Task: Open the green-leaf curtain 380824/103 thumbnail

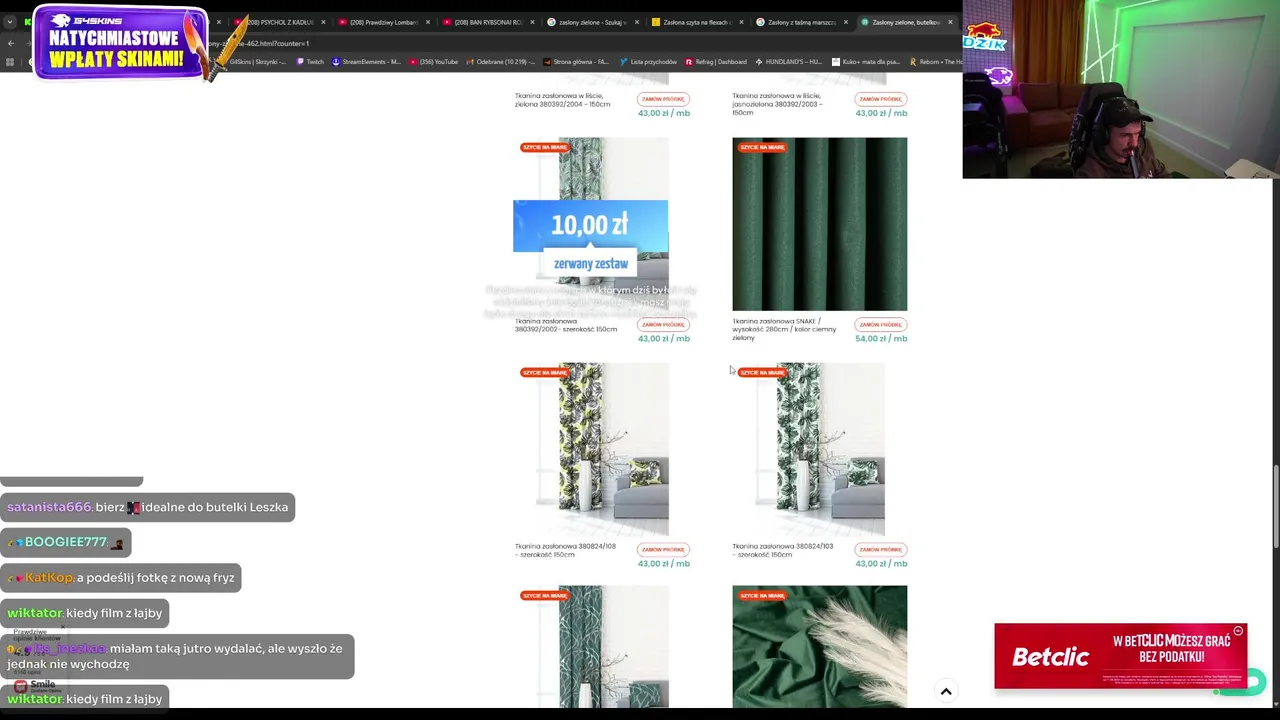Action: click(819, 449)
